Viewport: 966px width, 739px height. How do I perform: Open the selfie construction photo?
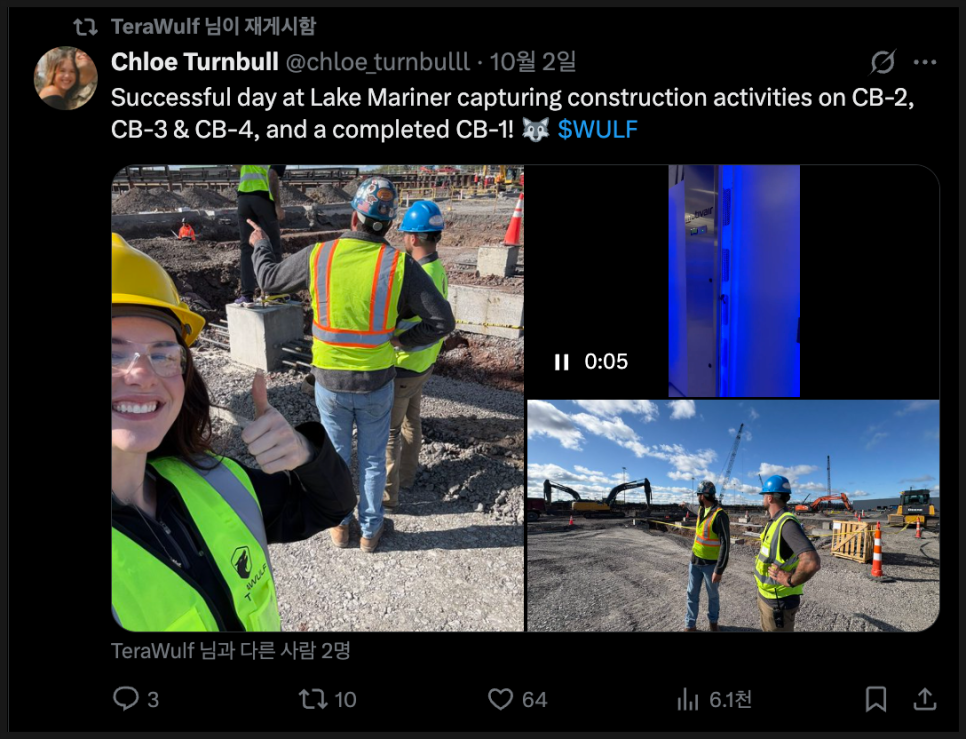[317, 398]
